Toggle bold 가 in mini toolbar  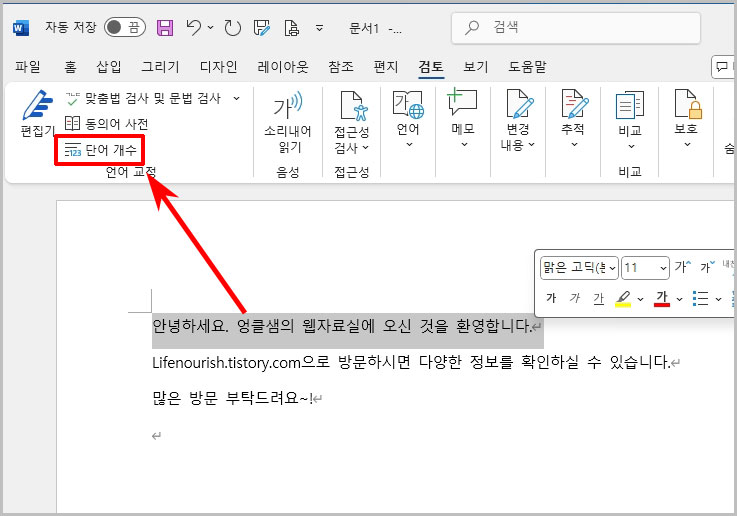click(551, 298)
